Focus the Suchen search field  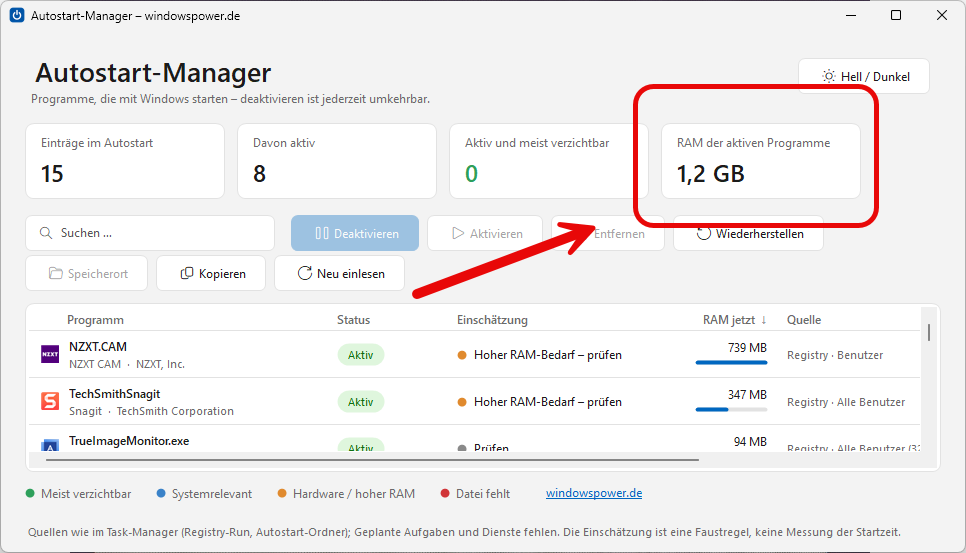click(150, 233)
